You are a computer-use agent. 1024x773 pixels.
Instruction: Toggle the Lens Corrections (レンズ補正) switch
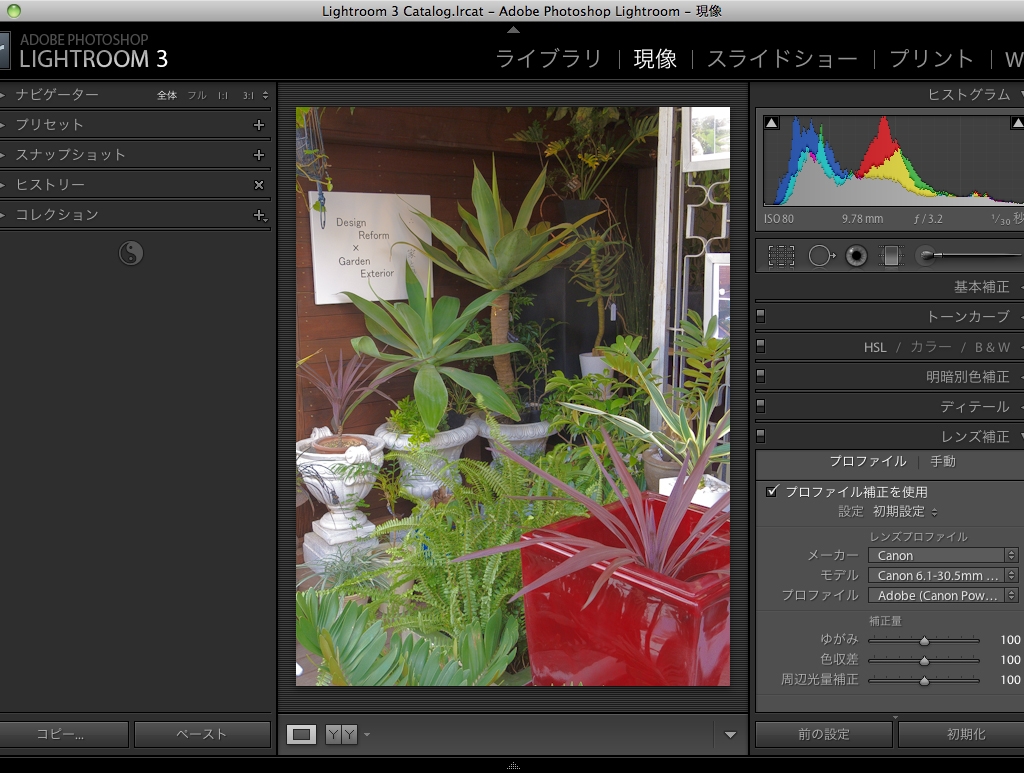click(760, 436)
